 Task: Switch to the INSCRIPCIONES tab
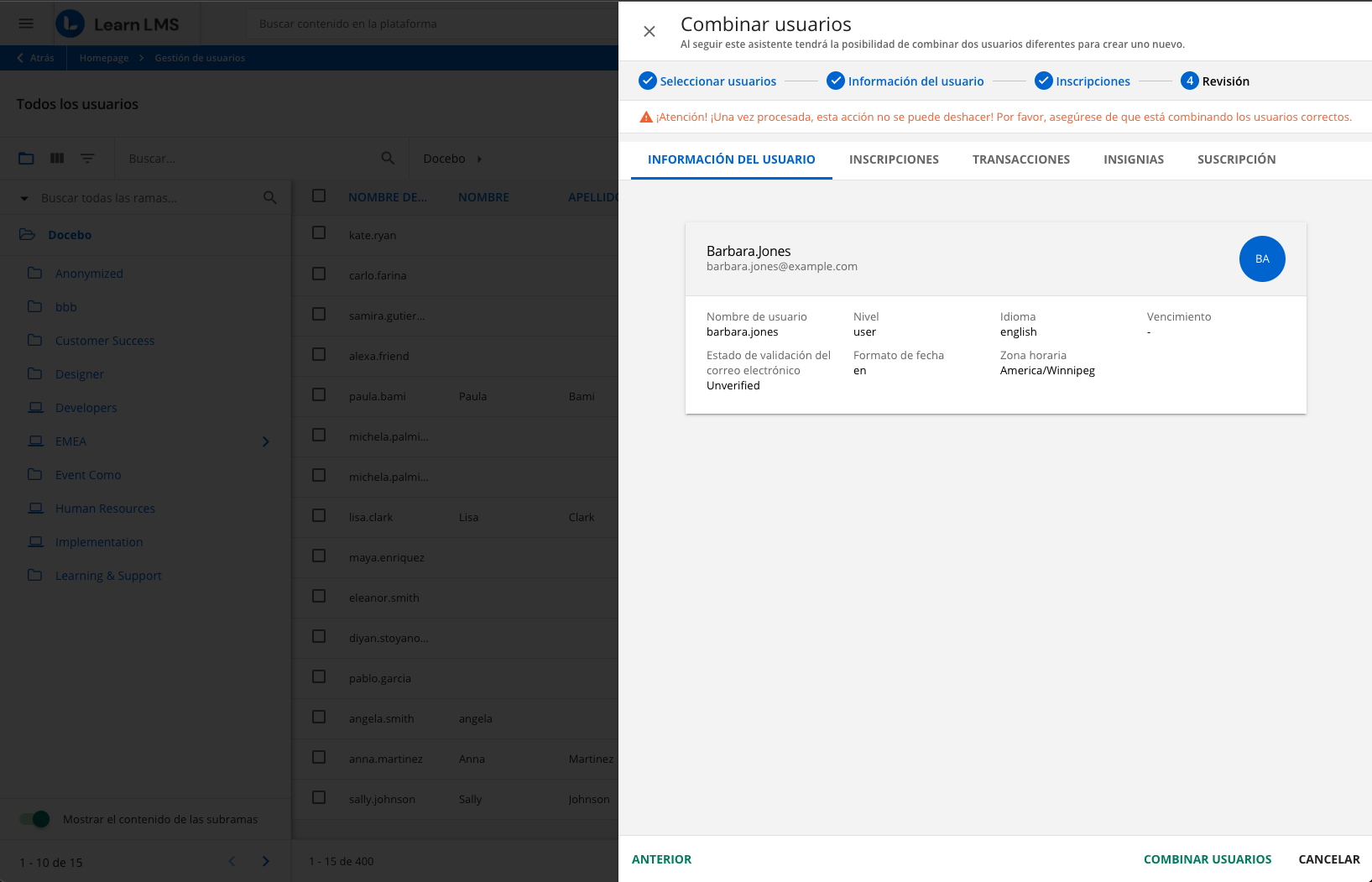tap(894, 159)
